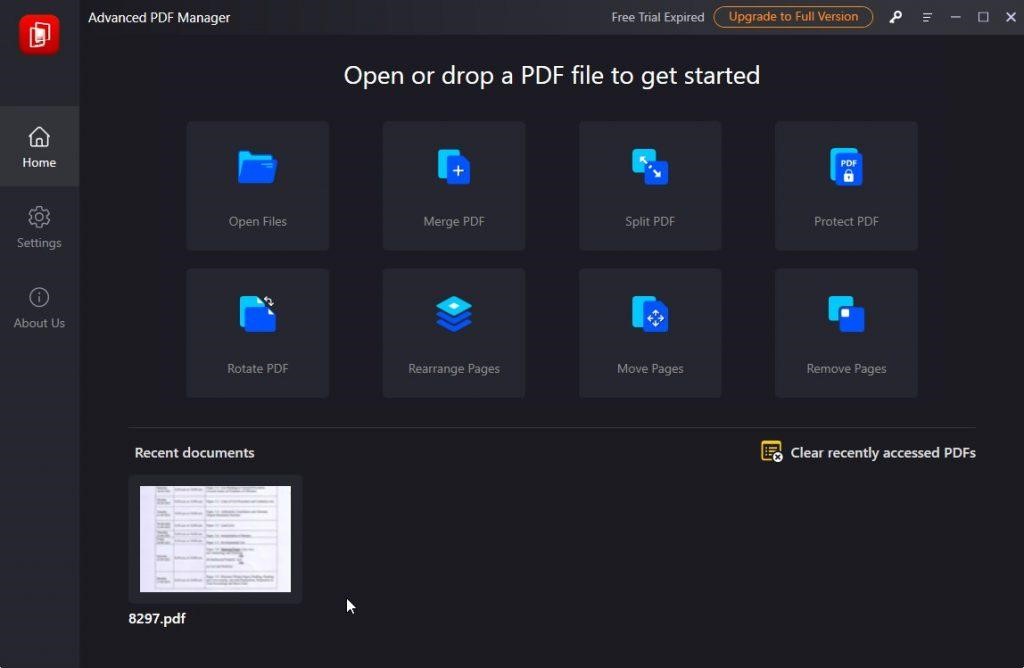Click the Clear recently accessed PDFs icon
Viewport: 1024px width, 668px height.
click(x=771, y=452)
